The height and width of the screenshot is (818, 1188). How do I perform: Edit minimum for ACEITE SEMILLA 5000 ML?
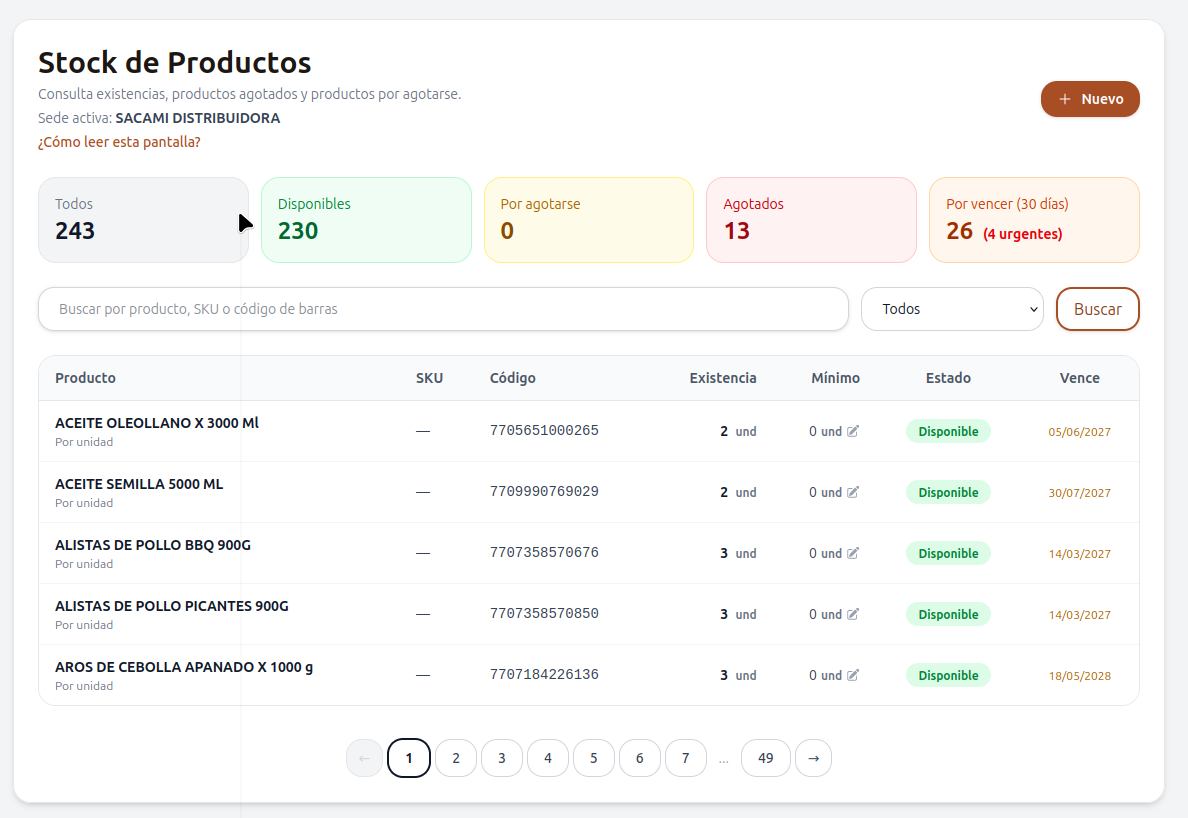[x=853, y=492]
